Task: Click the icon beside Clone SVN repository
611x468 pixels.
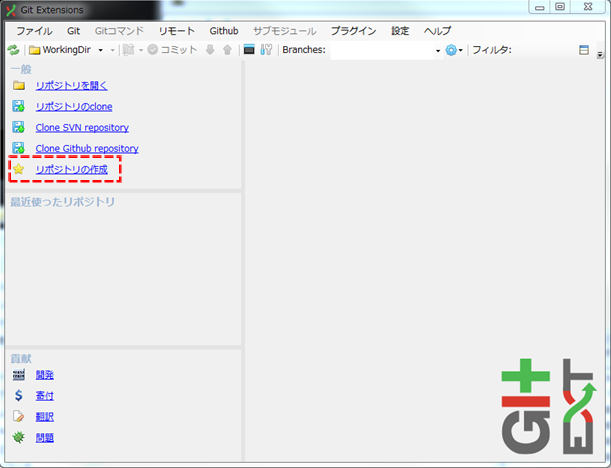Action: click(x=18, y=127)
